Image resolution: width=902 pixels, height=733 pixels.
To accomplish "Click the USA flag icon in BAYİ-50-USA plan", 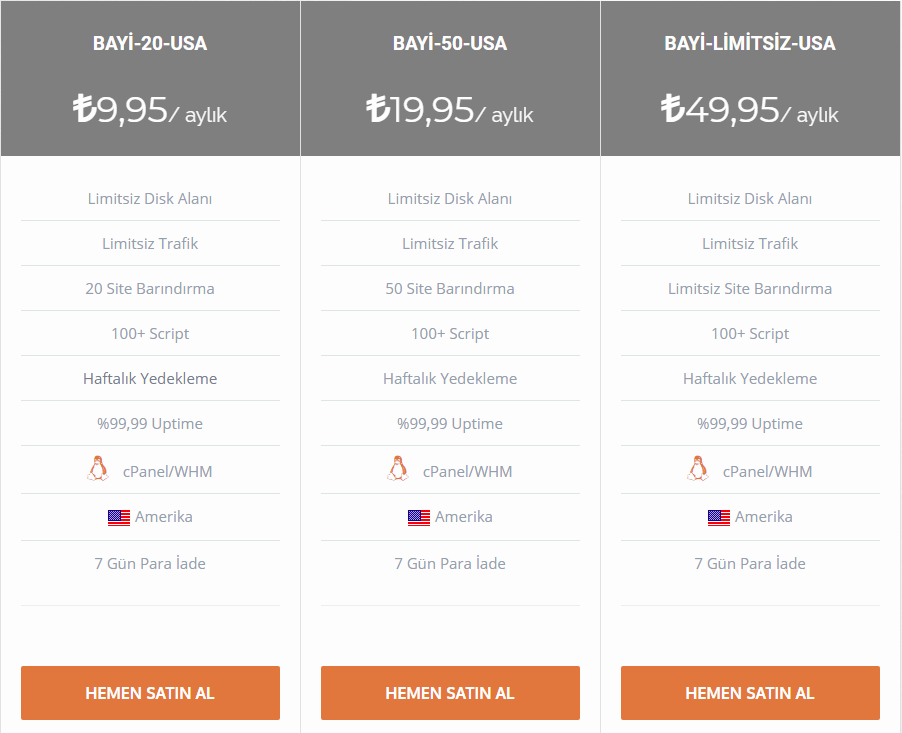I will [x=419, y=518].
